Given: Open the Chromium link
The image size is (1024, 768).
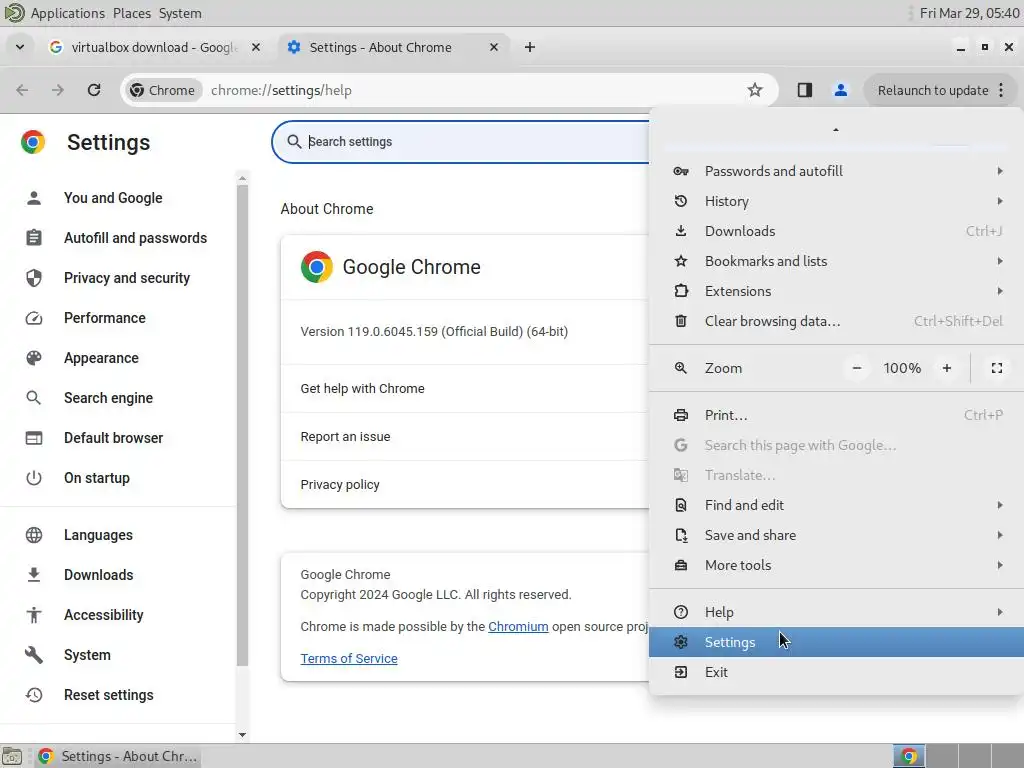Looking at the screenshot, I should coord(518,626).
